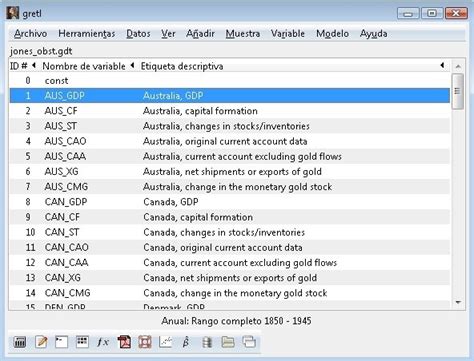Viewport: 474px width, 361px height.
Task: Click arrow beside Nombre de variable header
Action: (x=132, y=65)
